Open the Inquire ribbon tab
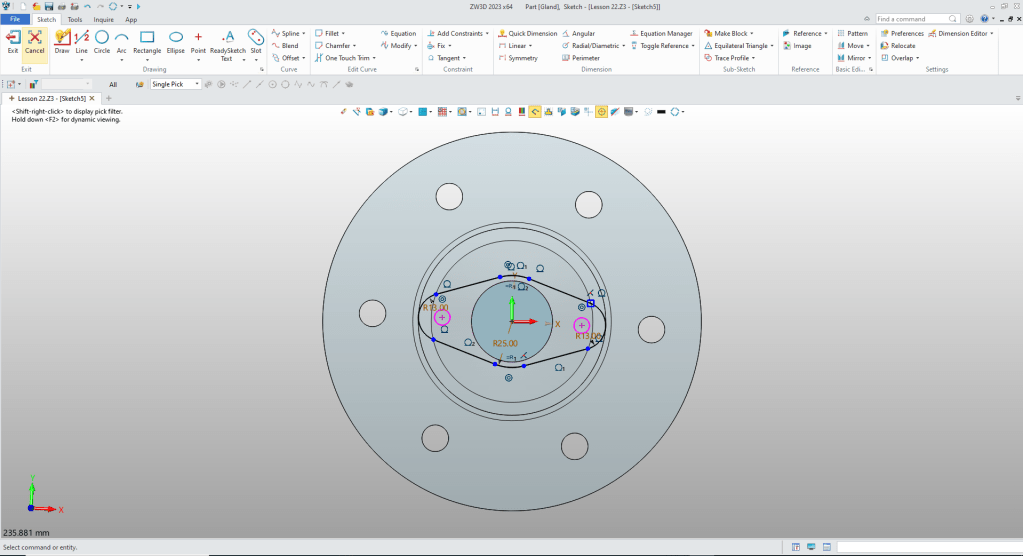The width and height of the screenshot is (1023, 556). (103, 19)
